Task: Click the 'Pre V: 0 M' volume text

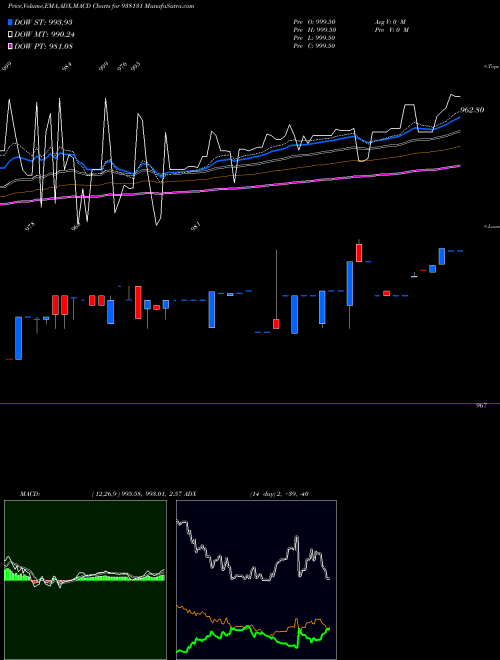Action: tap(392, 30)
